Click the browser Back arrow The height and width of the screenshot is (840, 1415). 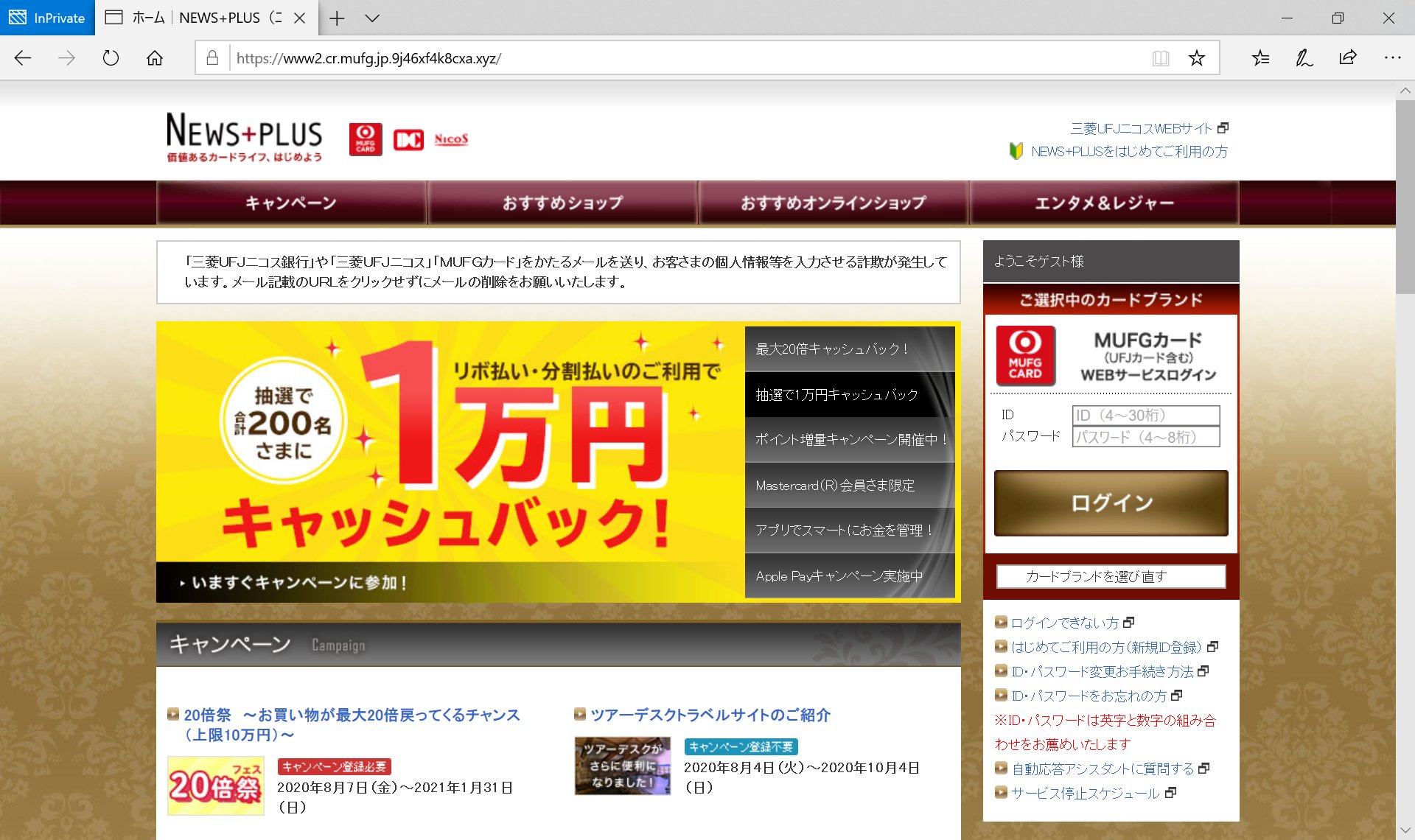[23, 58]
